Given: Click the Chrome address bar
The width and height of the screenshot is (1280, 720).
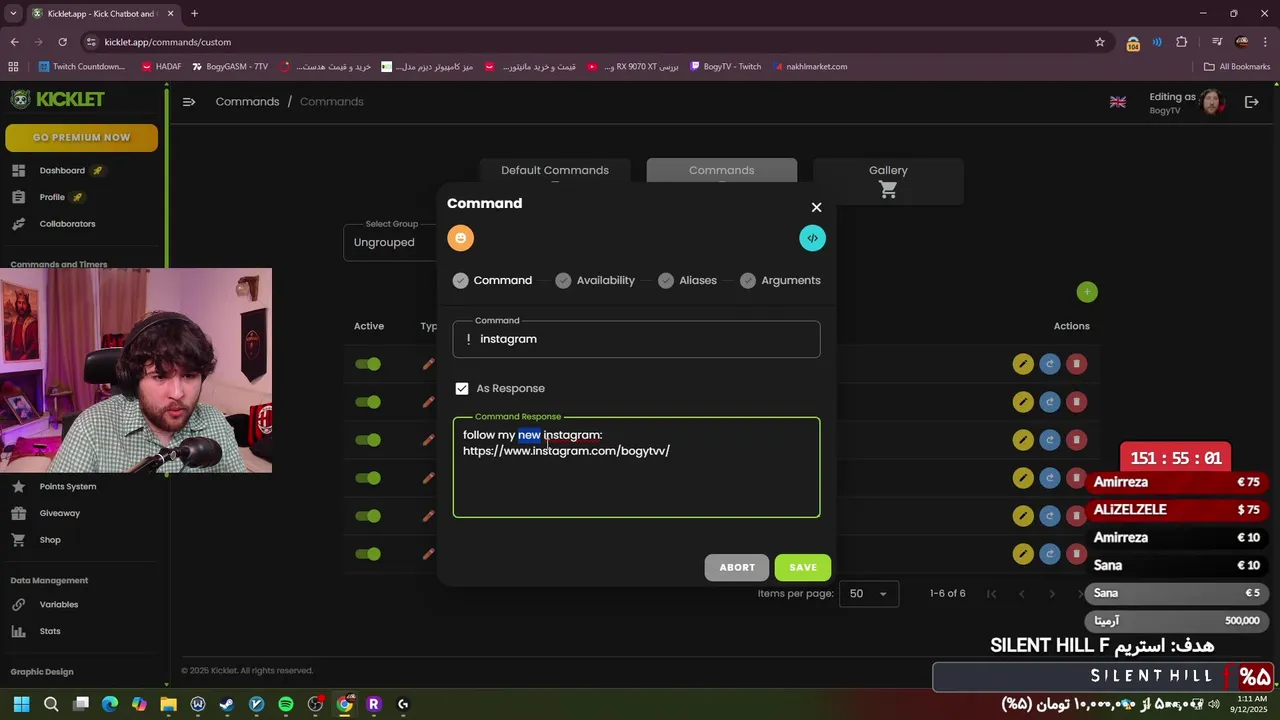Looking at the screenshot, I should coord(590,42).
